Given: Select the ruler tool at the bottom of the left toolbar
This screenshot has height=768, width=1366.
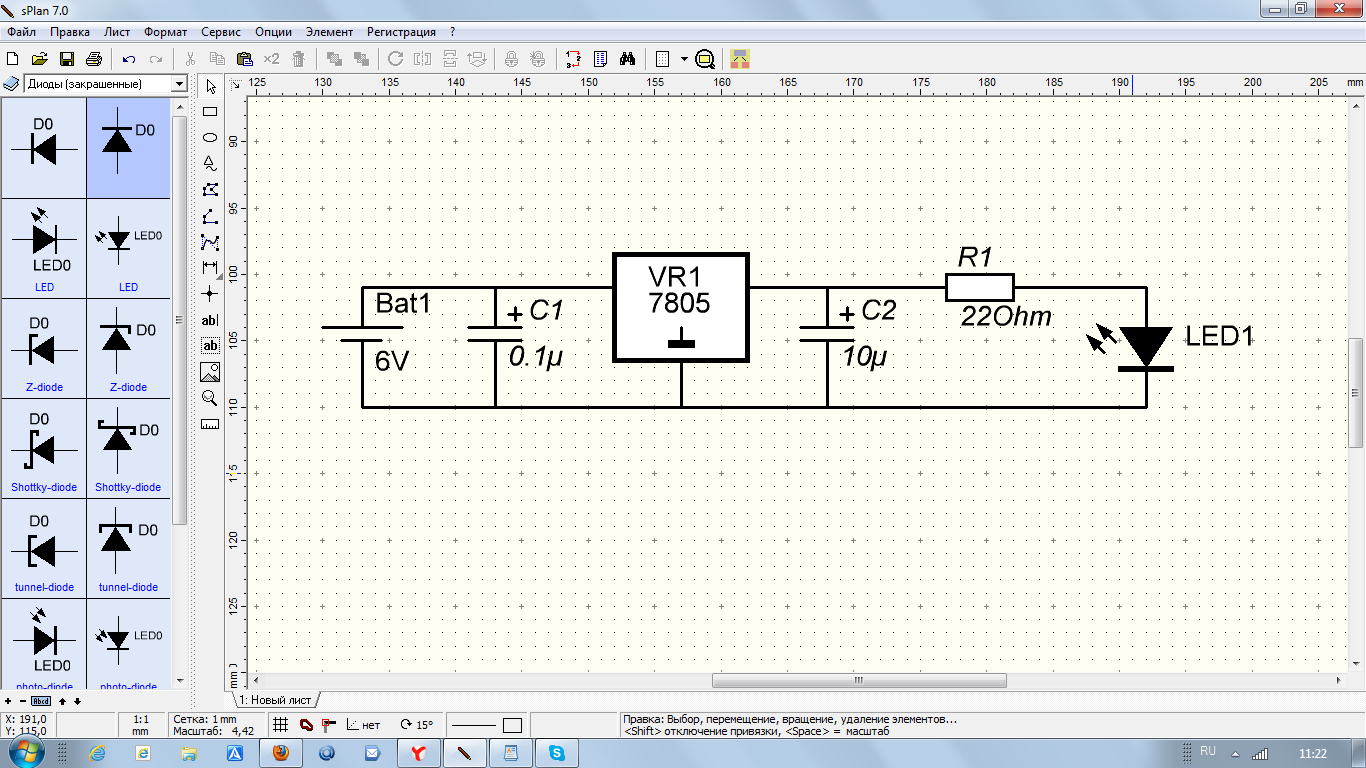Looking at the screenshot, I should (x=210, y=424).
